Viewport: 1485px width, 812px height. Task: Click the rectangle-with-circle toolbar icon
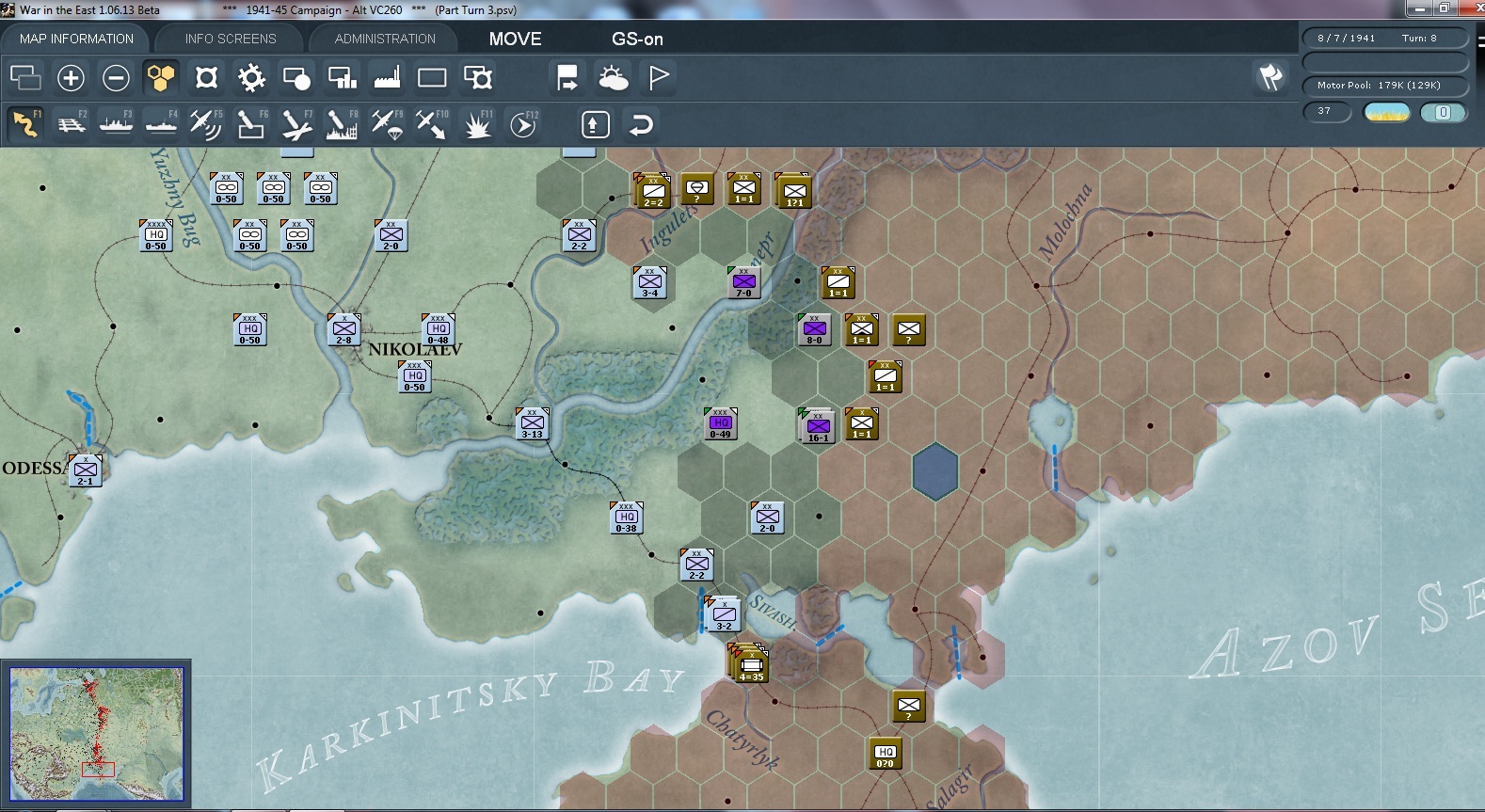point(296,78)
